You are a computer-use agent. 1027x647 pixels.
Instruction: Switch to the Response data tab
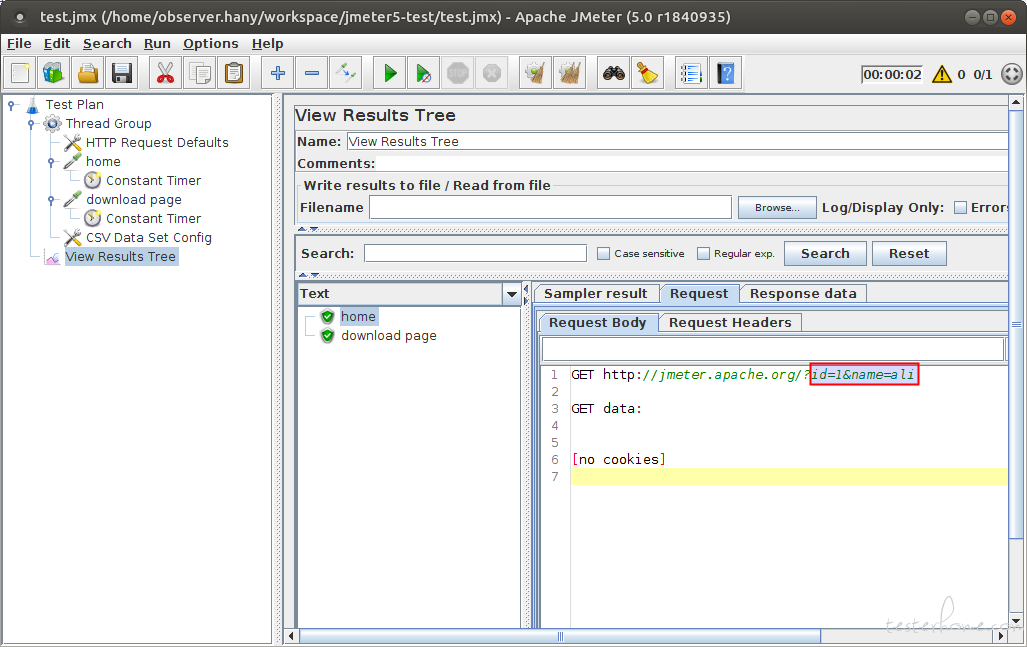[x=803, y=294]
